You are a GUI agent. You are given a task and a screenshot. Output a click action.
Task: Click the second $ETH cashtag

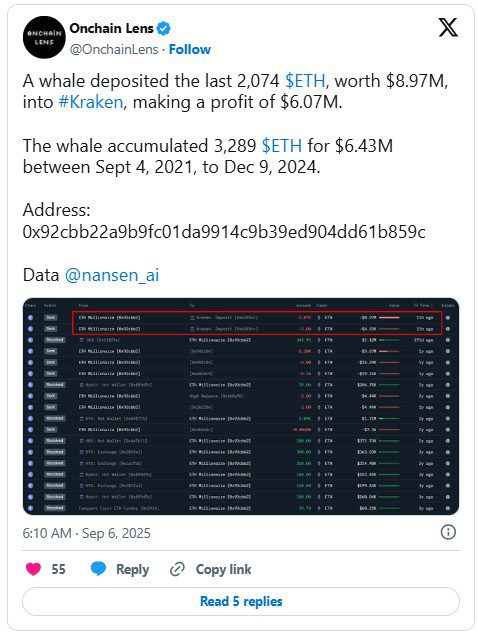pyautogui.click(x=282, y=146)
